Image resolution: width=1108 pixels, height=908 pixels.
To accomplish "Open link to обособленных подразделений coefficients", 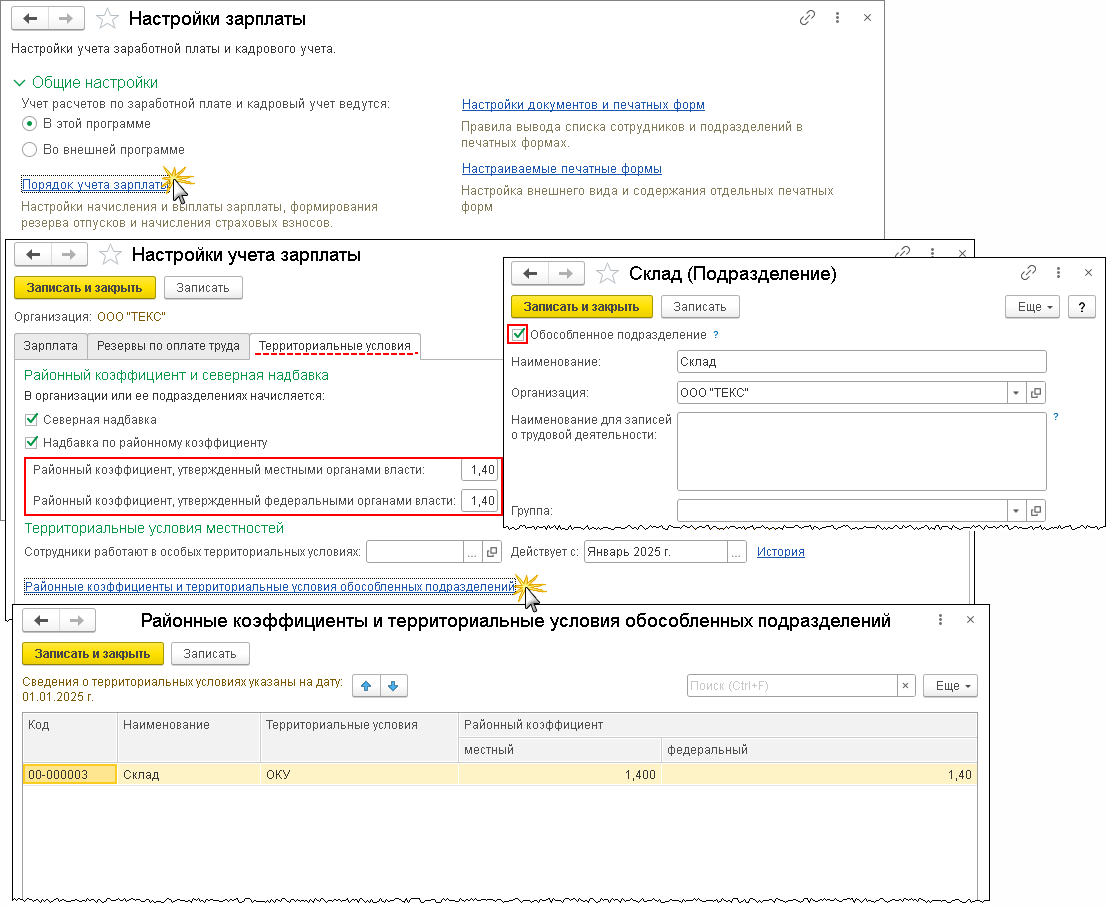I will point(270,586).
